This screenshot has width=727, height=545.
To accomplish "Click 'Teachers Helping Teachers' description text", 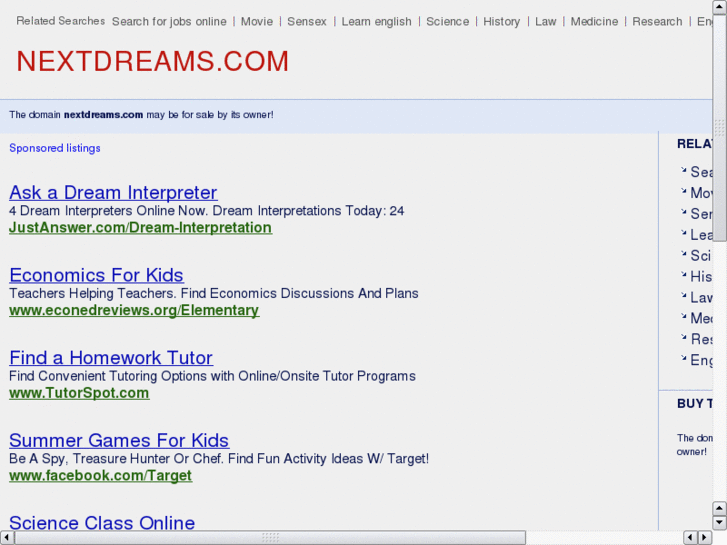I will [x=214, y=294].
